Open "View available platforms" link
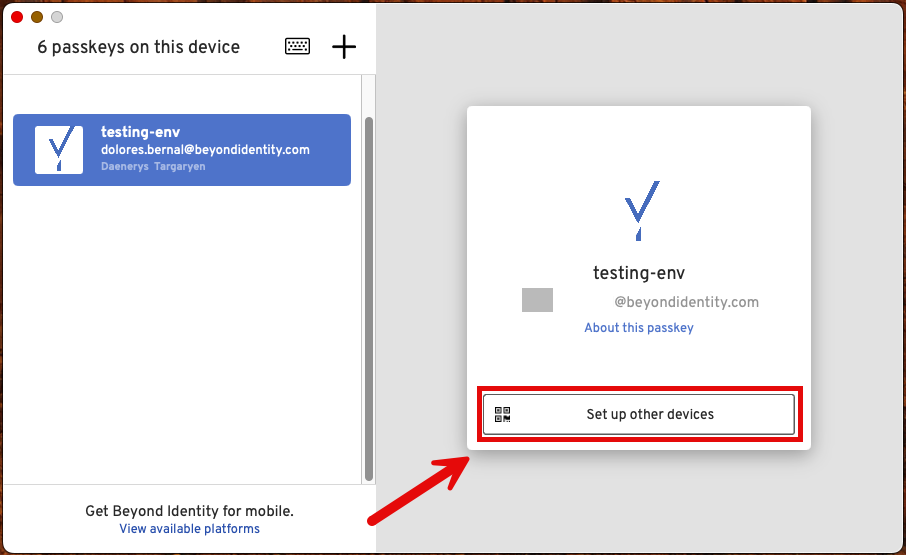The height and width of the screenshot is (555, 906). [x=189, y=529]
